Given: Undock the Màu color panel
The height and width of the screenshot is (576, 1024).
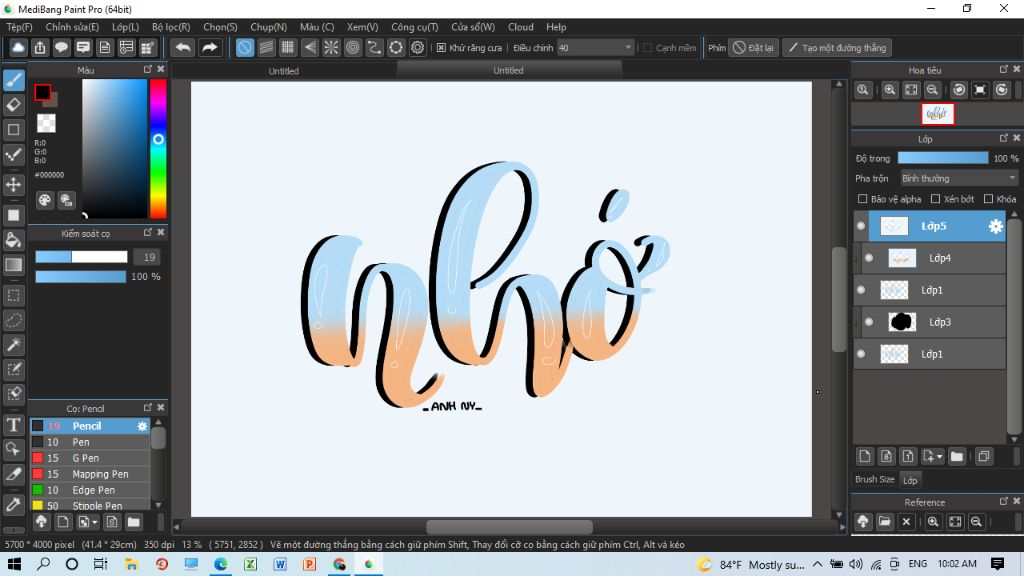Looking at the screenshot, I should click(x=148, y=69).
